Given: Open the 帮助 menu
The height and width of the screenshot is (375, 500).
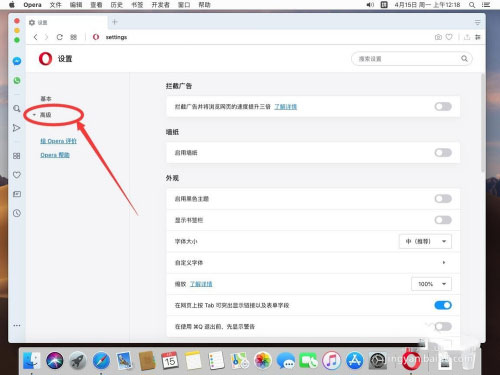Looking at the screenshot, I should [204, 5].
